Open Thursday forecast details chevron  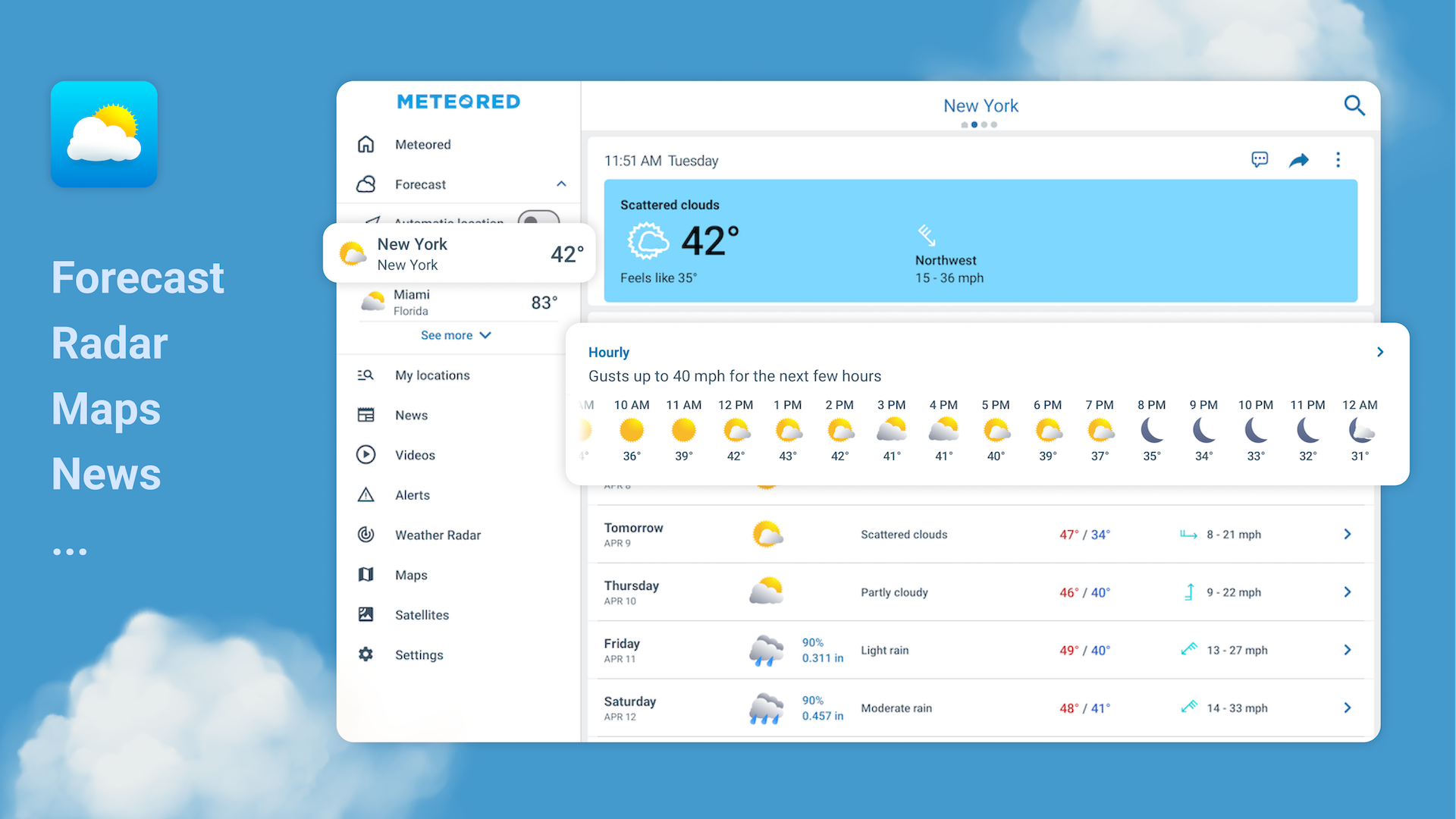tap(1348, 591)
